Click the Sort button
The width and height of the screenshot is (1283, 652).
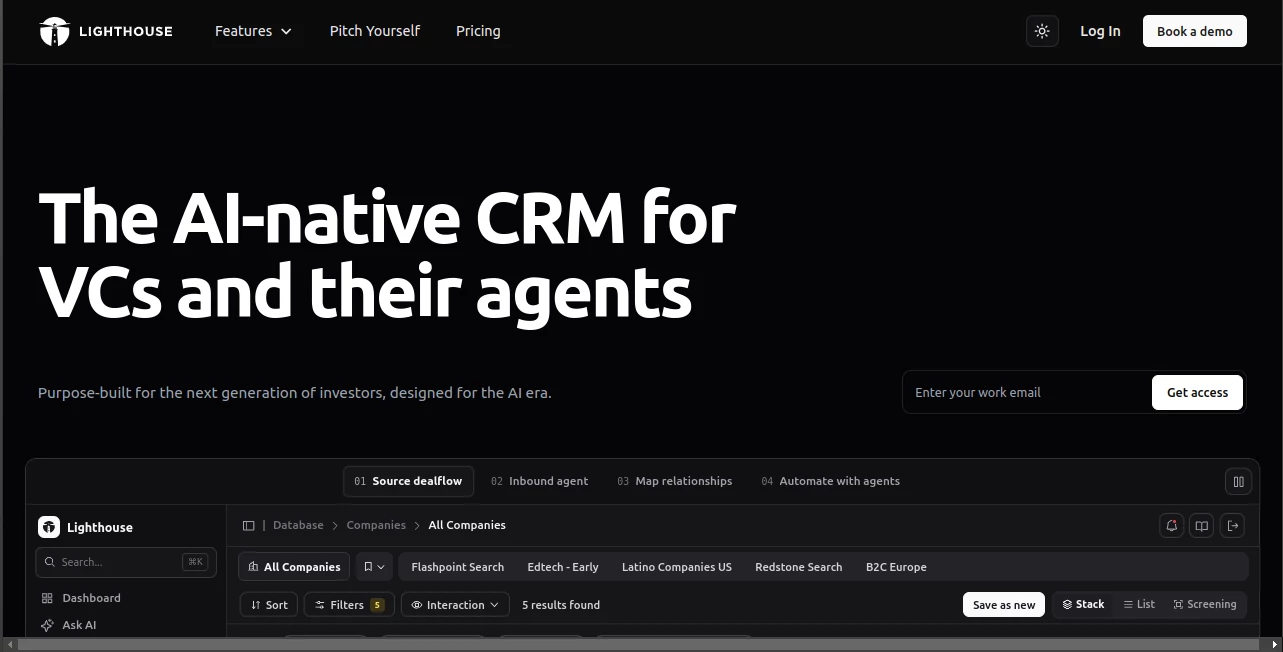(269, 605)
